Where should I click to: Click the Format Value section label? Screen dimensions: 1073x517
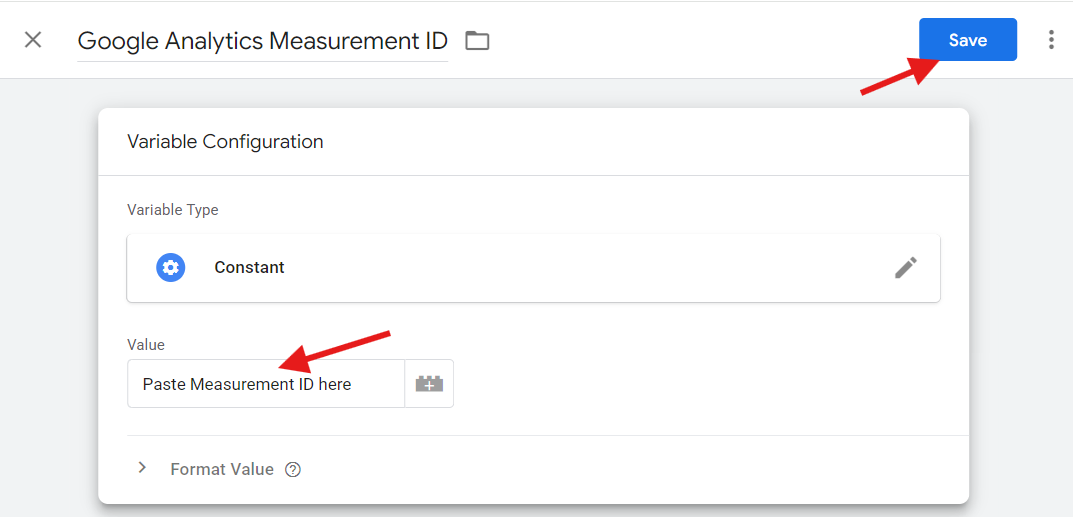tap(222, 470)
